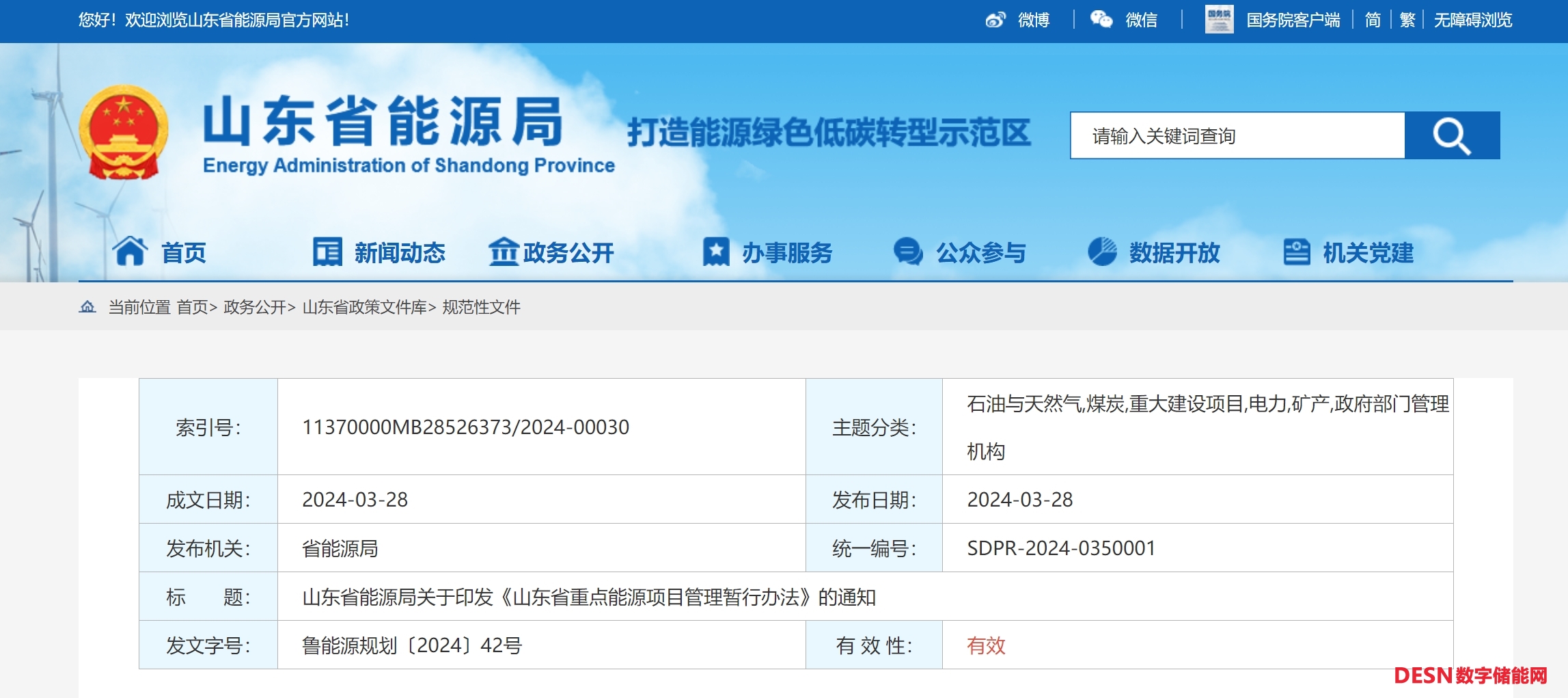
Task: Click the 政务公开 breadcrumb link
Action: (x=254, y=308)
